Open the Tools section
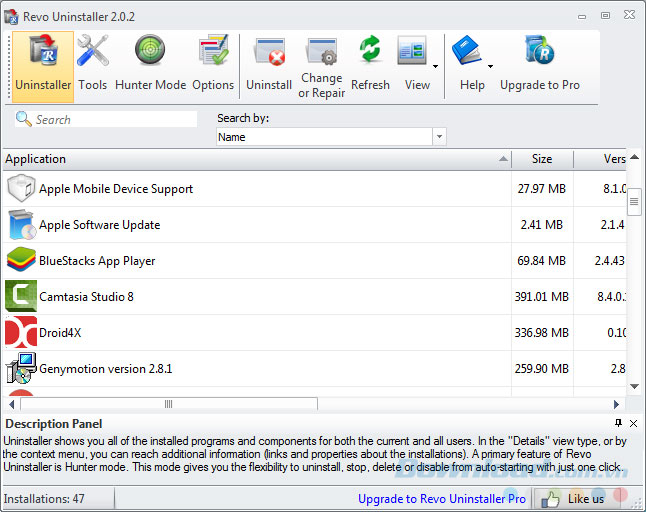Screen dimensions: 646x512 pyautogui.click(x=93, y=65)
